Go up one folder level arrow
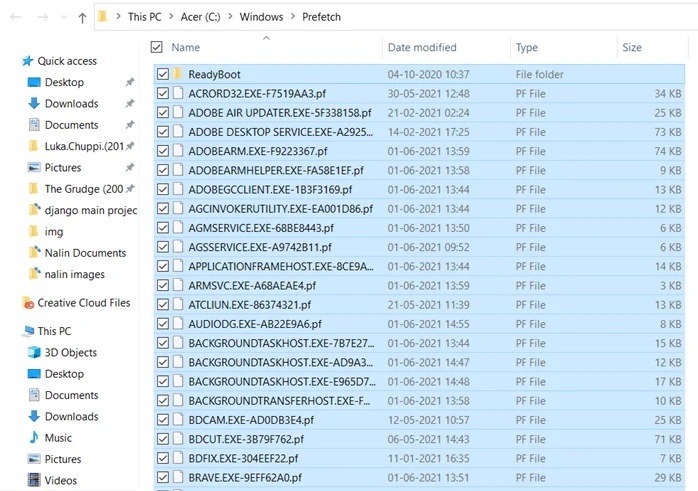Image resolution: width=698 pixels, height=491 pixels. pyautogui.click(x=82, y=18)
